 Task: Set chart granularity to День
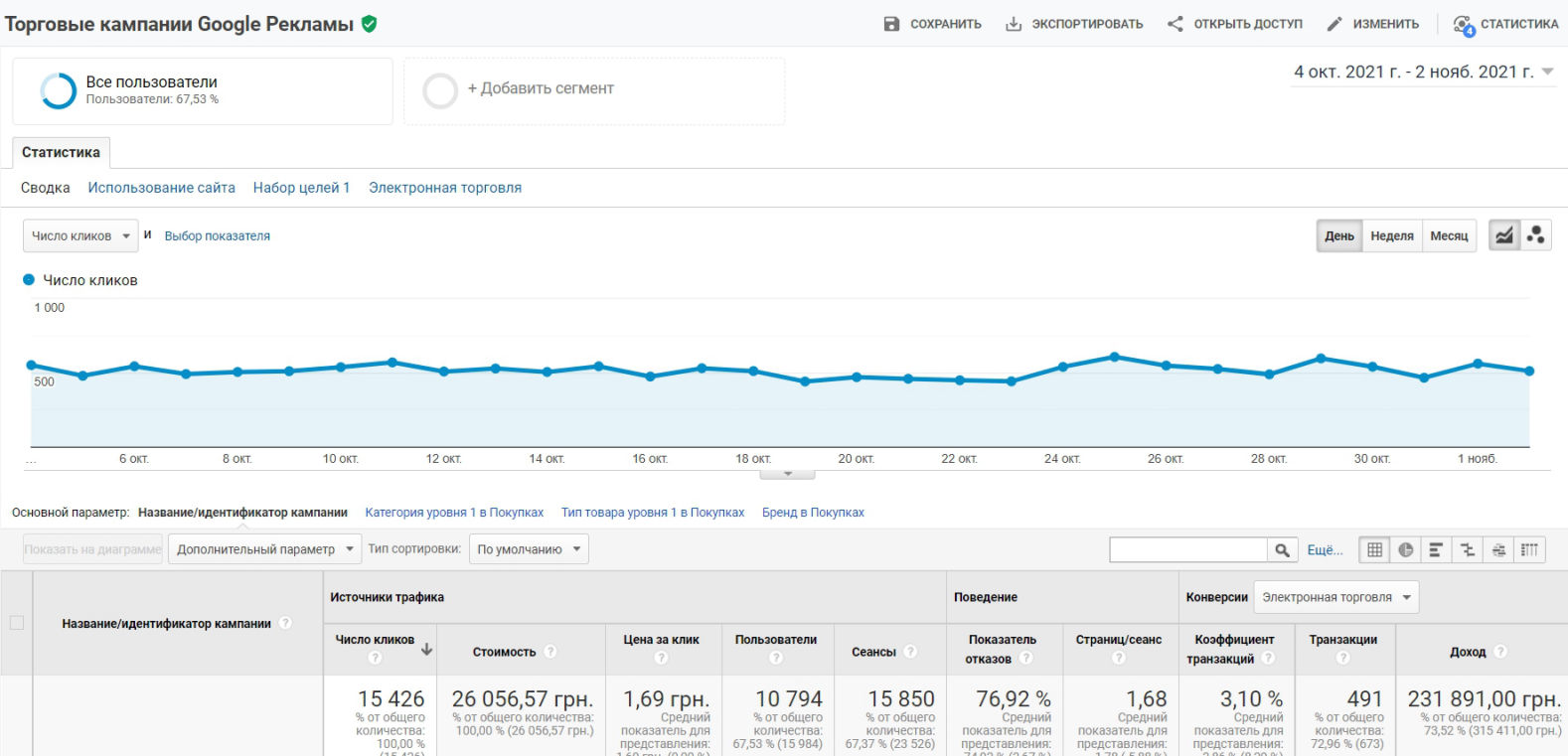click(1339, 235)
